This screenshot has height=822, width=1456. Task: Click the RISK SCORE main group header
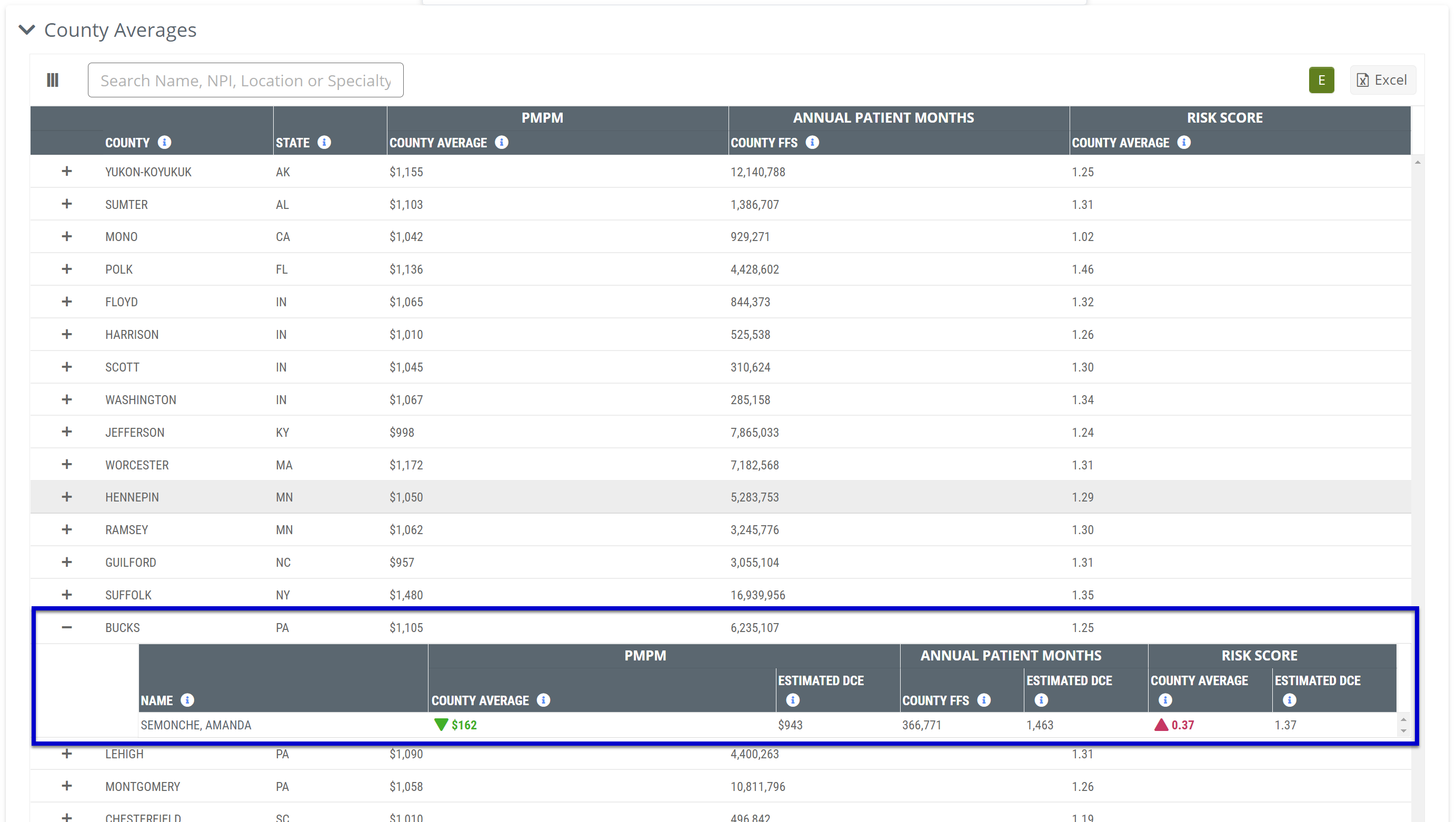[x=1224, y=117]
